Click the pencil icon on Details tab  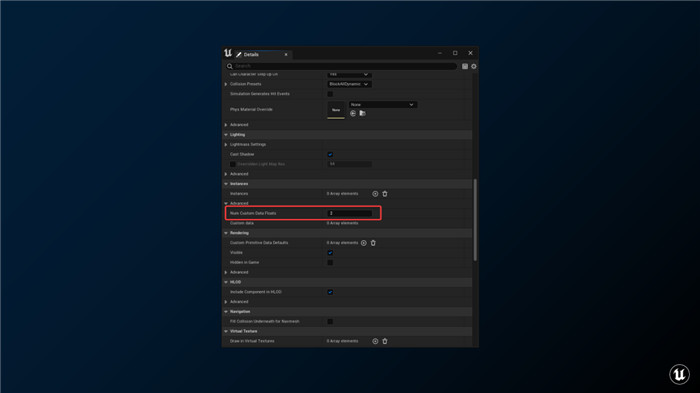click(239, 54)
